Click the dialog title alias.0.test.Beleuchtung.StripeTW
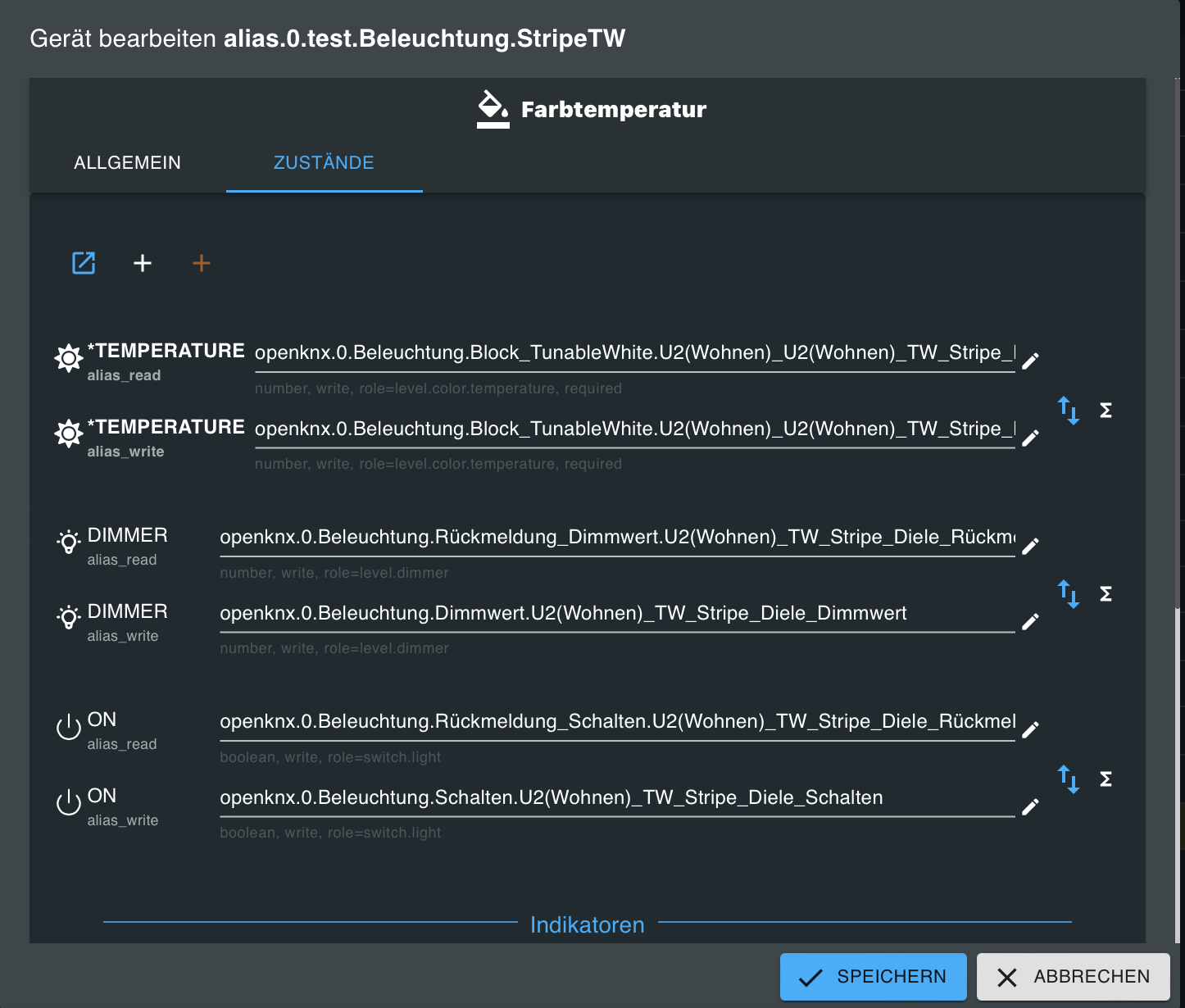The width and height of the screenshot is (1185, 1008). click(425, 39)
